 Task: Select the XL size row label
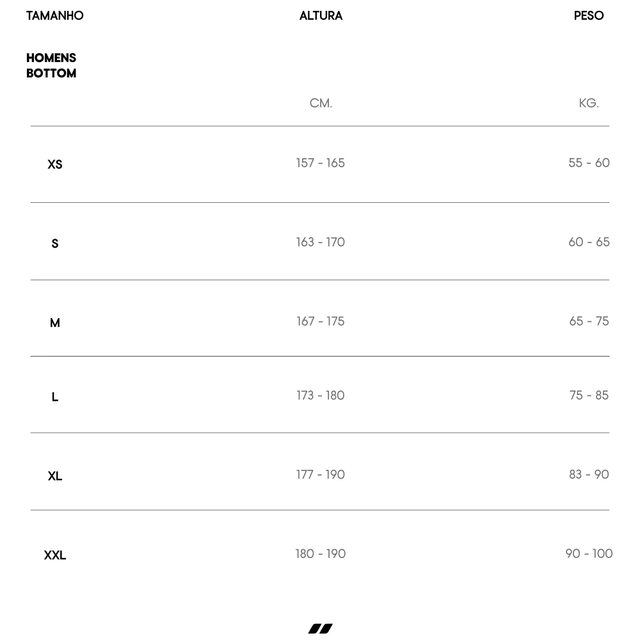coord(55,476)
